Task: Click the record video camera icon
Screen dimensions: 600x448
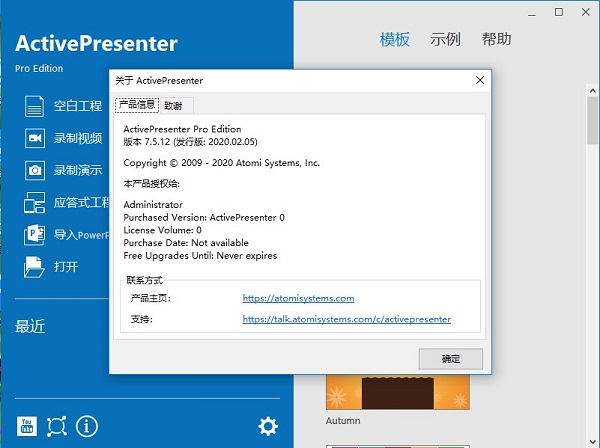Action: click(x=34, y=138)
